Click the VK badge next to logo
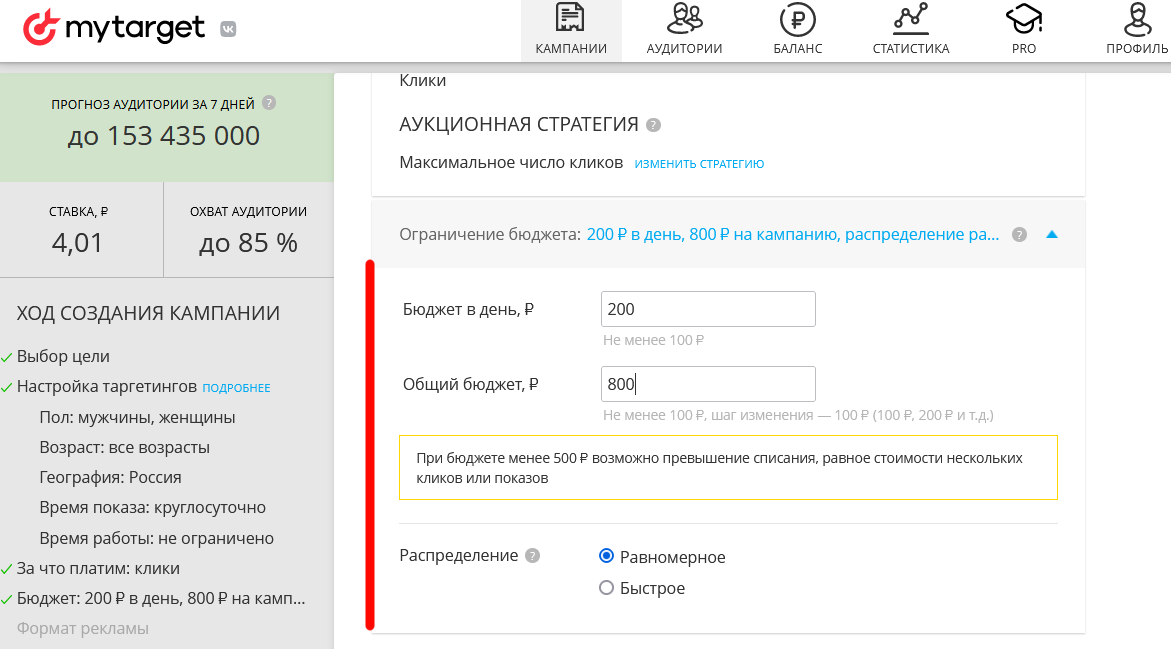This screenshot has height=649, width=1171. pyautogui.click(x=229, y=29)
